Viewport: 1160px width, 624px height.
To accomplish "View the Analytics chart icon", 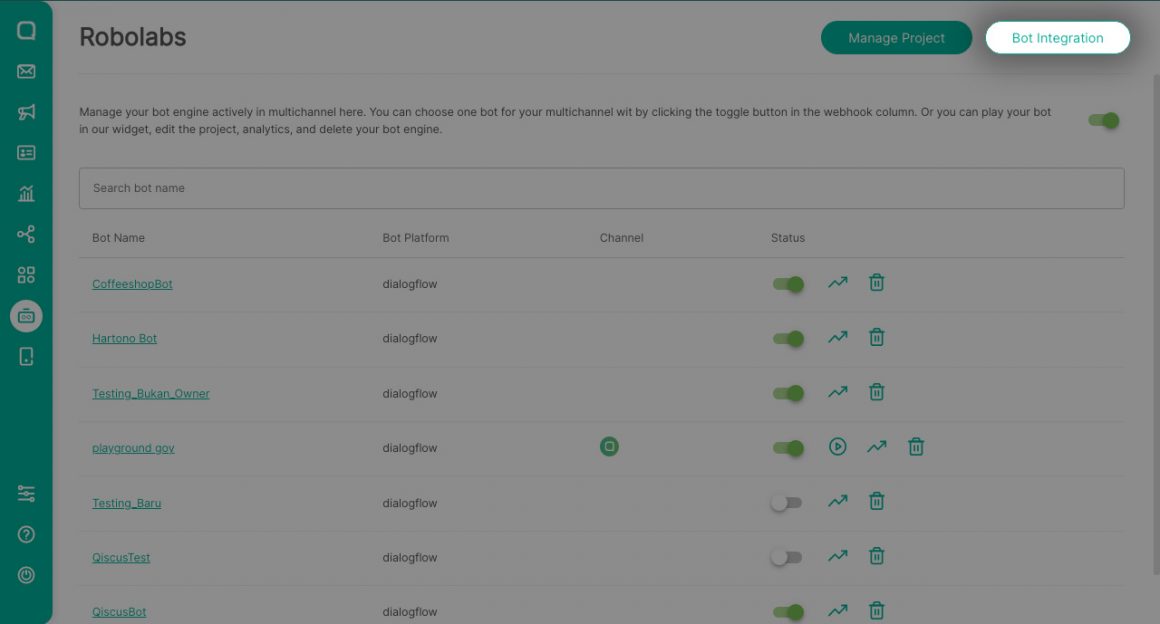I will 26,192.
